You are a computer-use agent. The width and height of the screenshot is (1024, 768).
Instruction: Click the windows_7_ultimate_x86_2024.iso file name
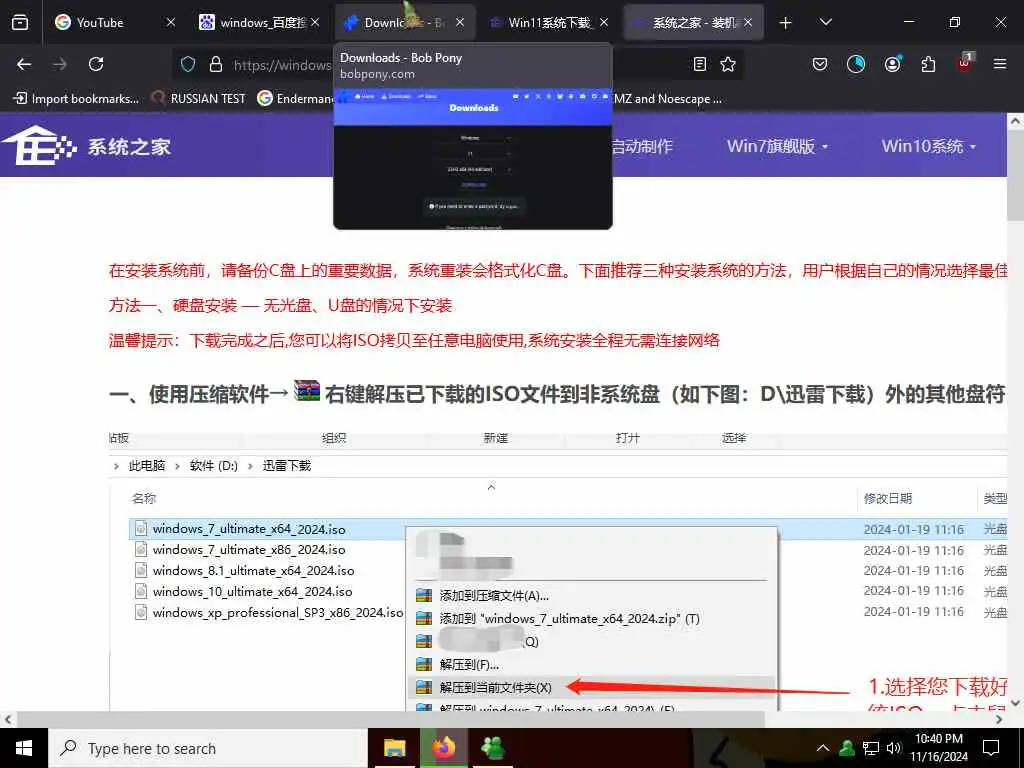point(248,550)
